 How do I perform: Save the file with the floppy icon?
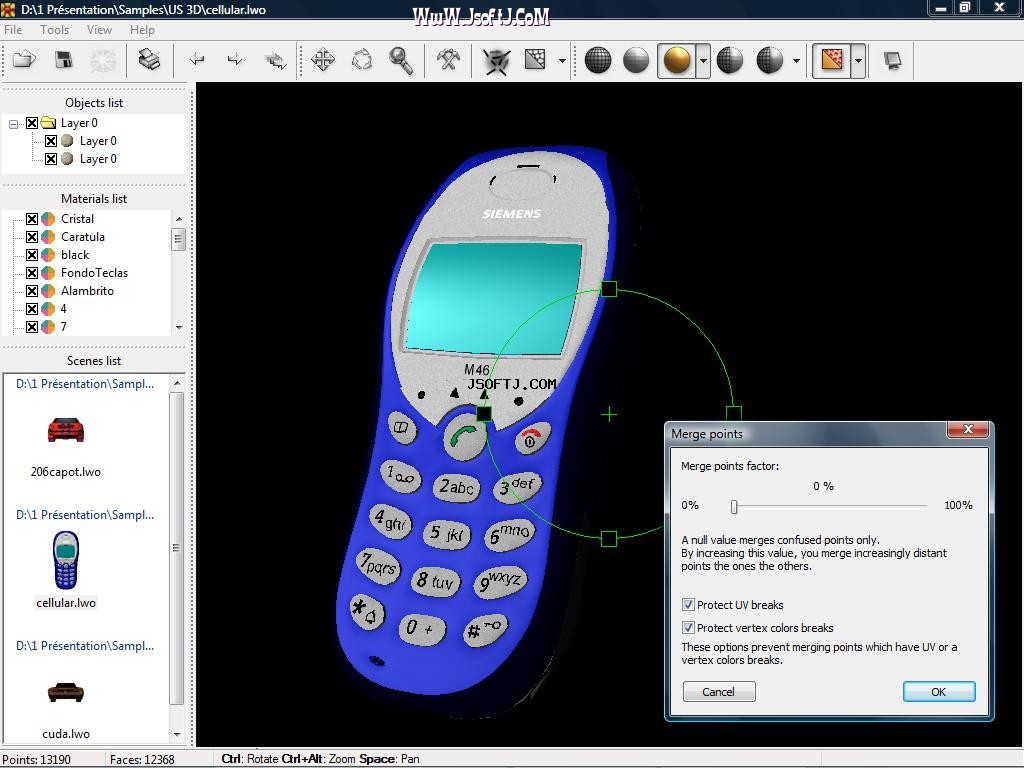[x=63, y=60]
